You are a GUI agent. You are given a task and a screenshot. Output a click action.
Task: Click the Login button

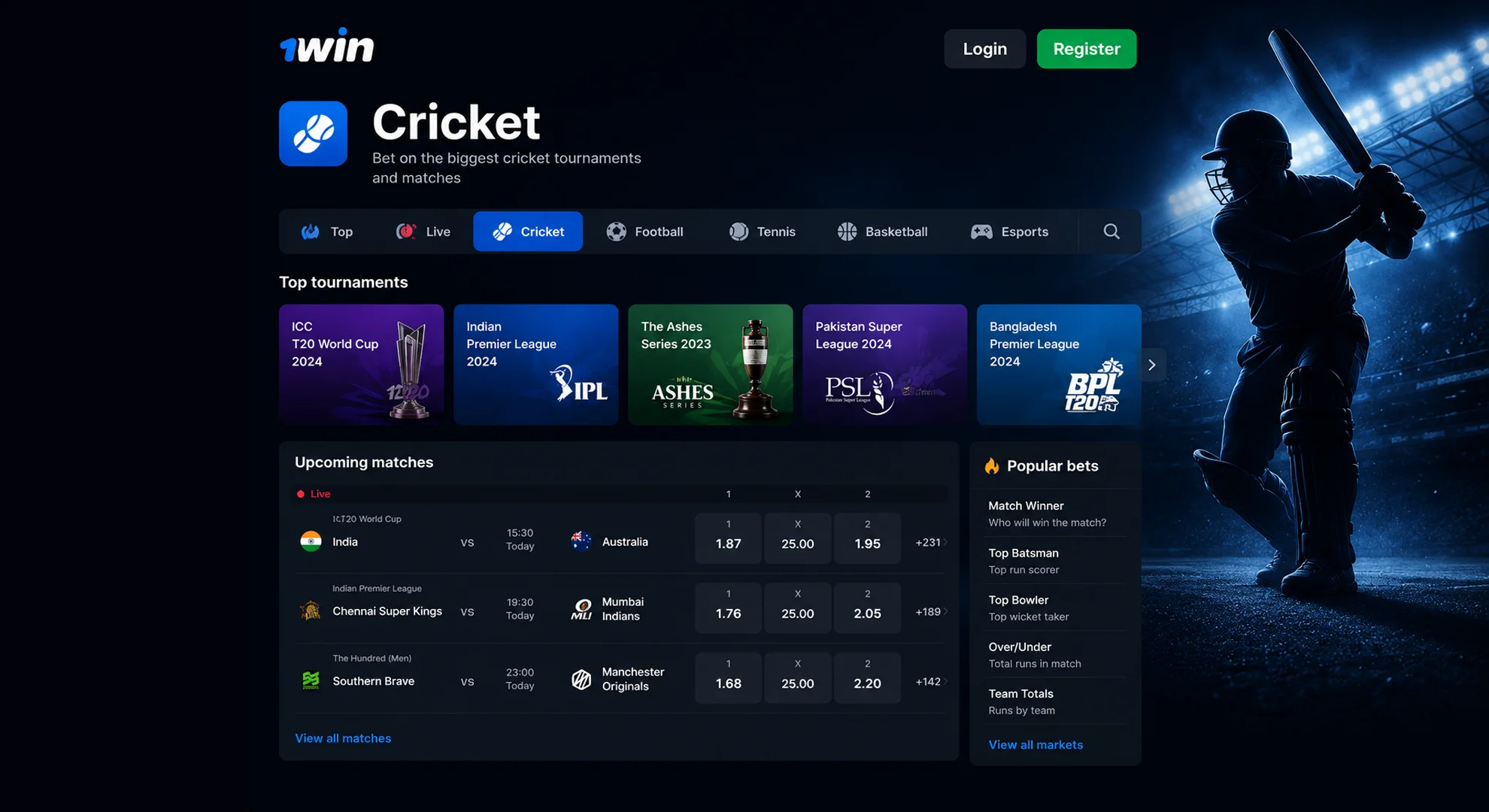tap(984, 49)
